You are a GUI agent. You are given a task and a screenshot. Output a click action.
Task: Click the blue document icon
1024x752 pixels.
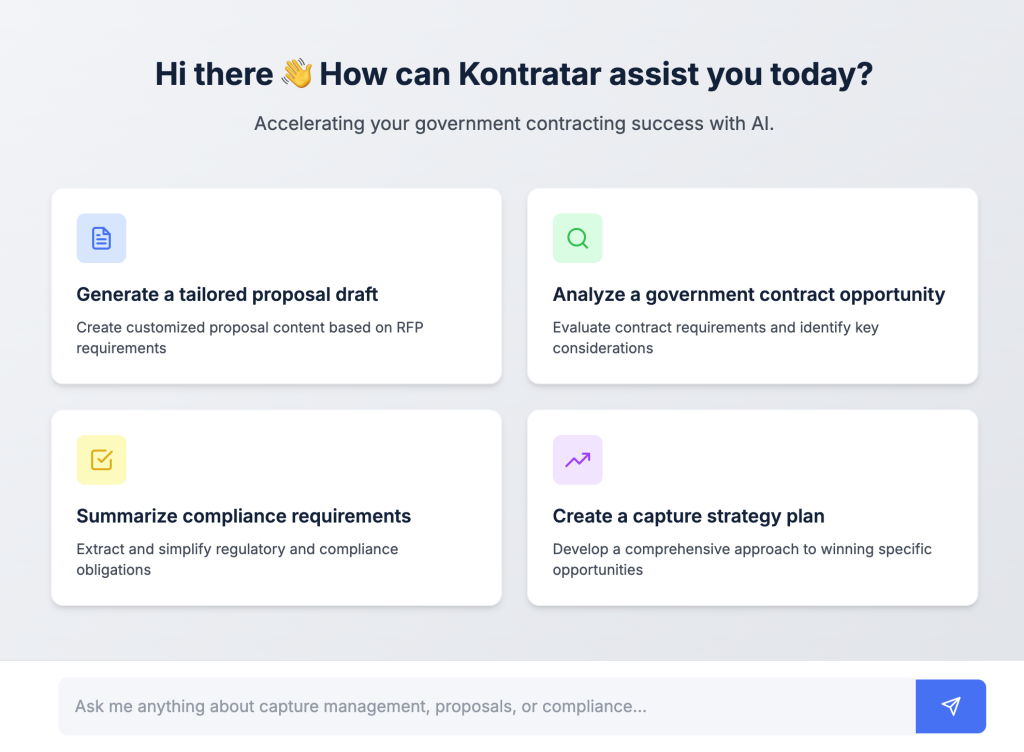coord(101,238)
